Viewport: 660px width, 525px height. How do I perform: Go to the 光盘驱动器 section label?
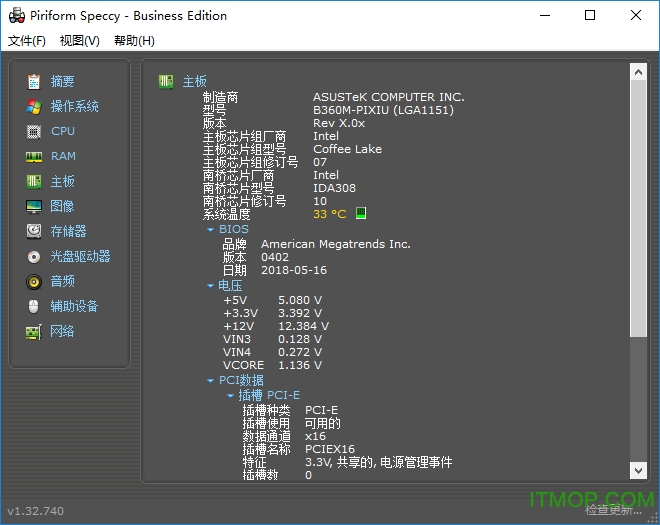(80, 256)
